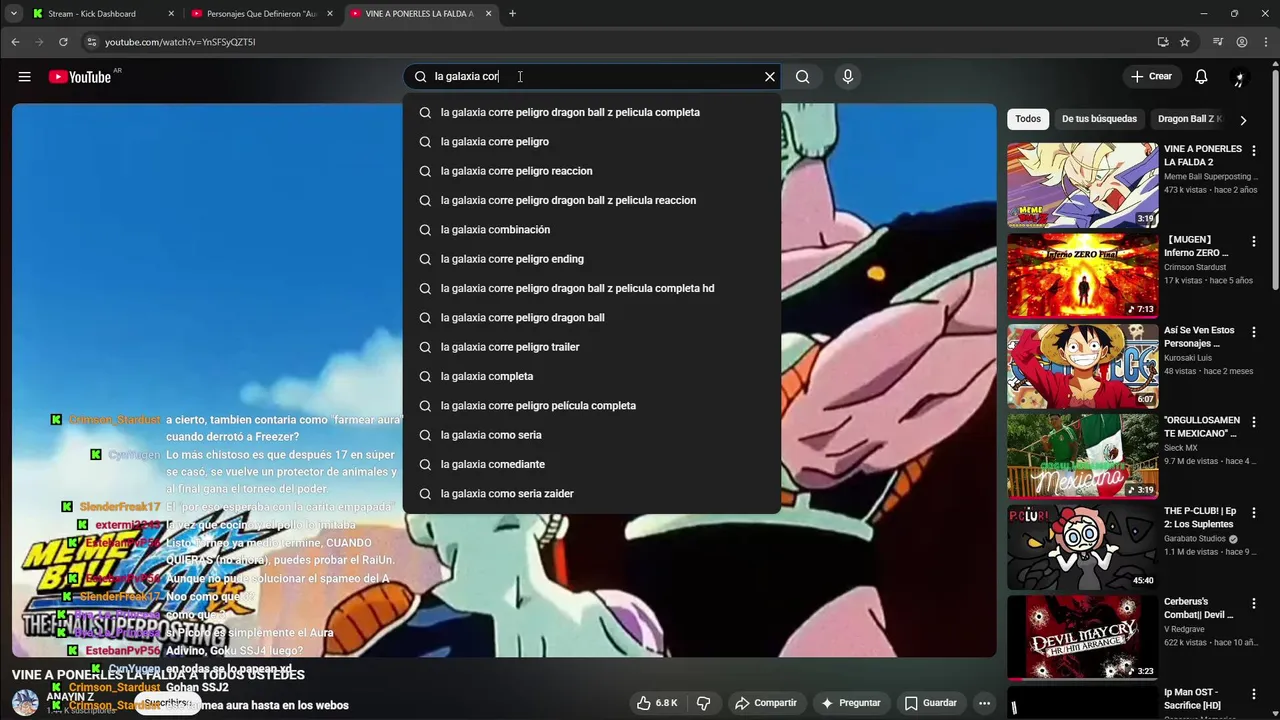Viewport: 1280px width, 720px height.
Task: Open options for ORGULLOSAMENTE MEXICANO video
Action: [1254, 423]
